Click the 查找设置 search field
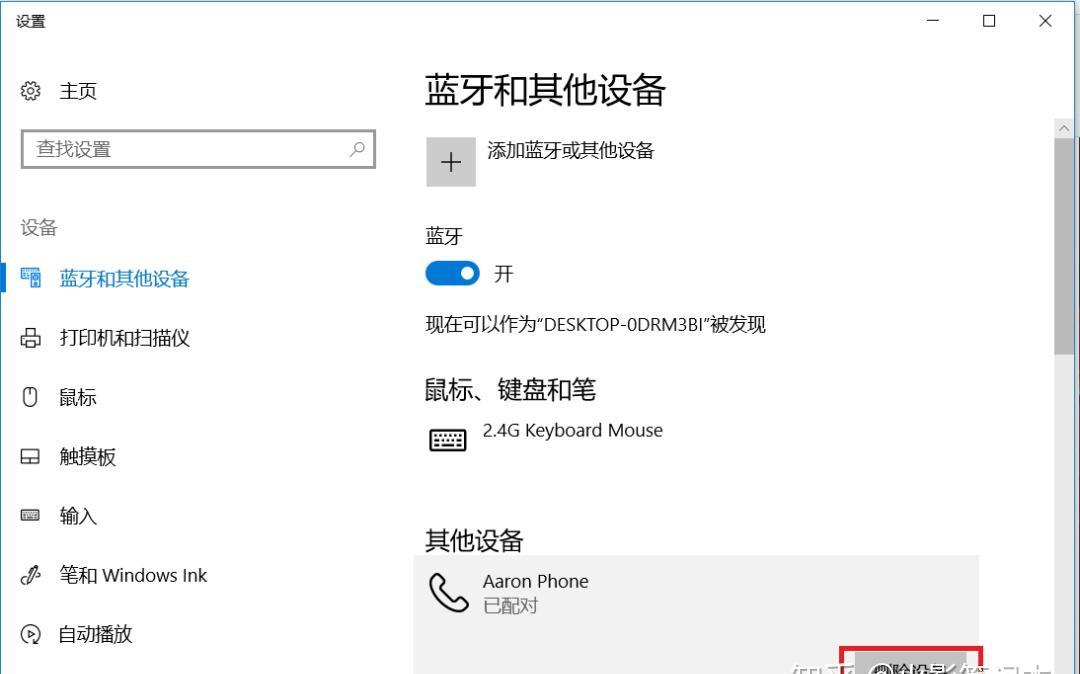The image size is (1080, 674). pos(198,149)
